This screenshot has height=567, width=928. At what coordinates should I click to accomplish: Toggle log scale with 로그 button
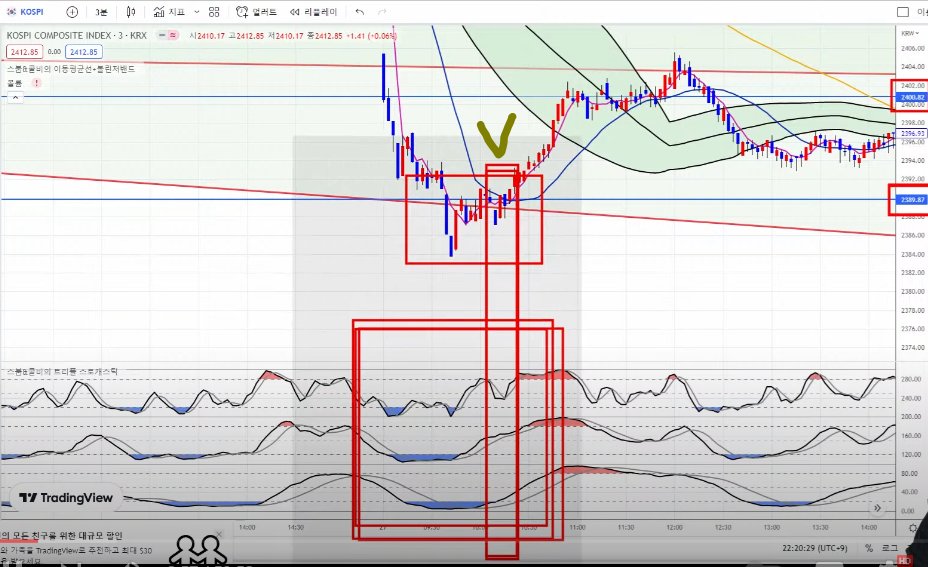(x=890, y=549)
